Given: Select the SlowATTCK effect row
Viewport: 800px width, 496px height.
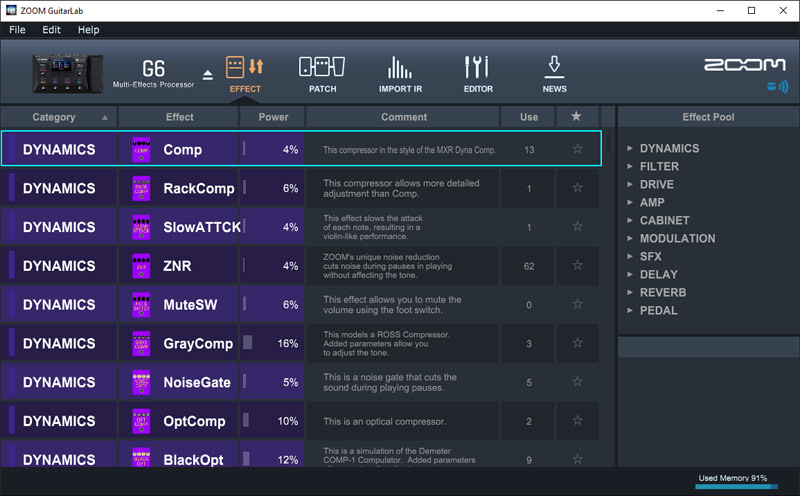Looking at the screenshot, I should pyautogui.click(x=300, y=227).
